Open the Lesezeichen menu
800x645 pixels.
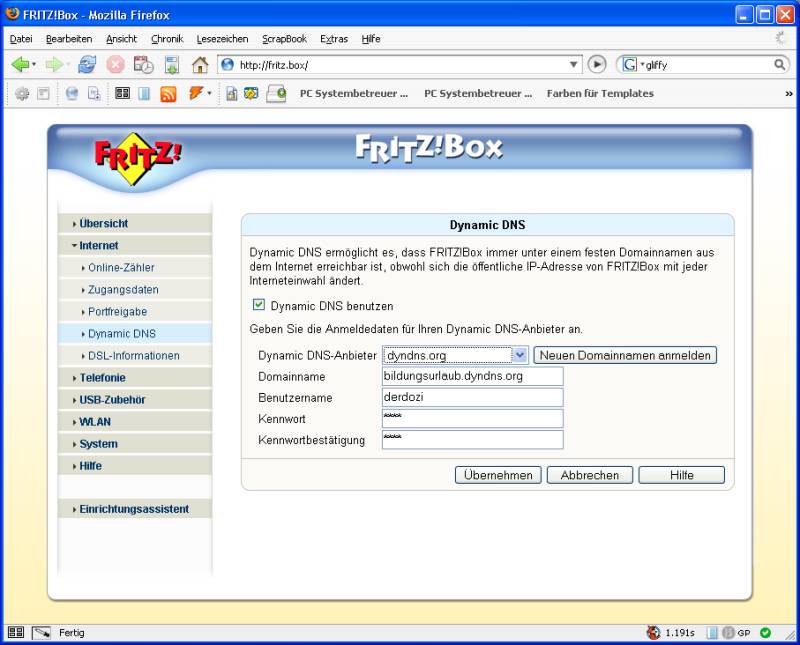[222, 39]
